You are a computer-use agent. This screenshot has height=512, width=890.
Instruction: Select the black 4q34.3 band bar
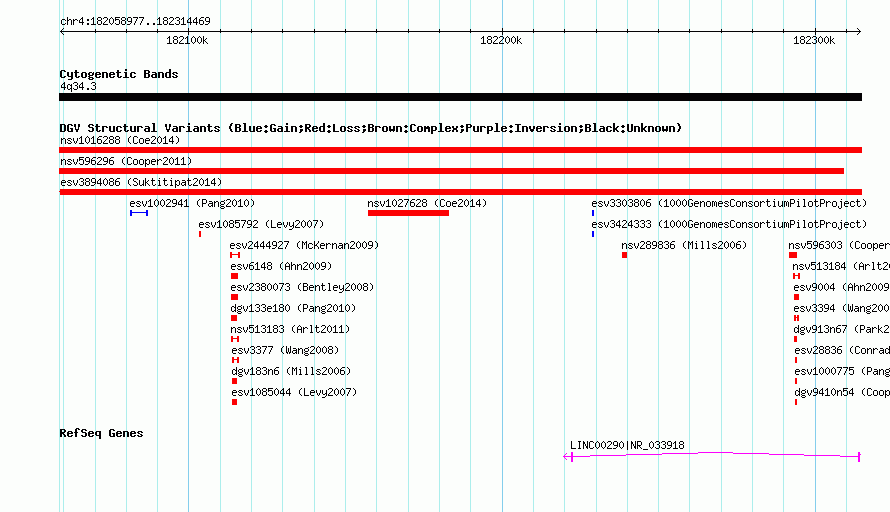[460, 97]
